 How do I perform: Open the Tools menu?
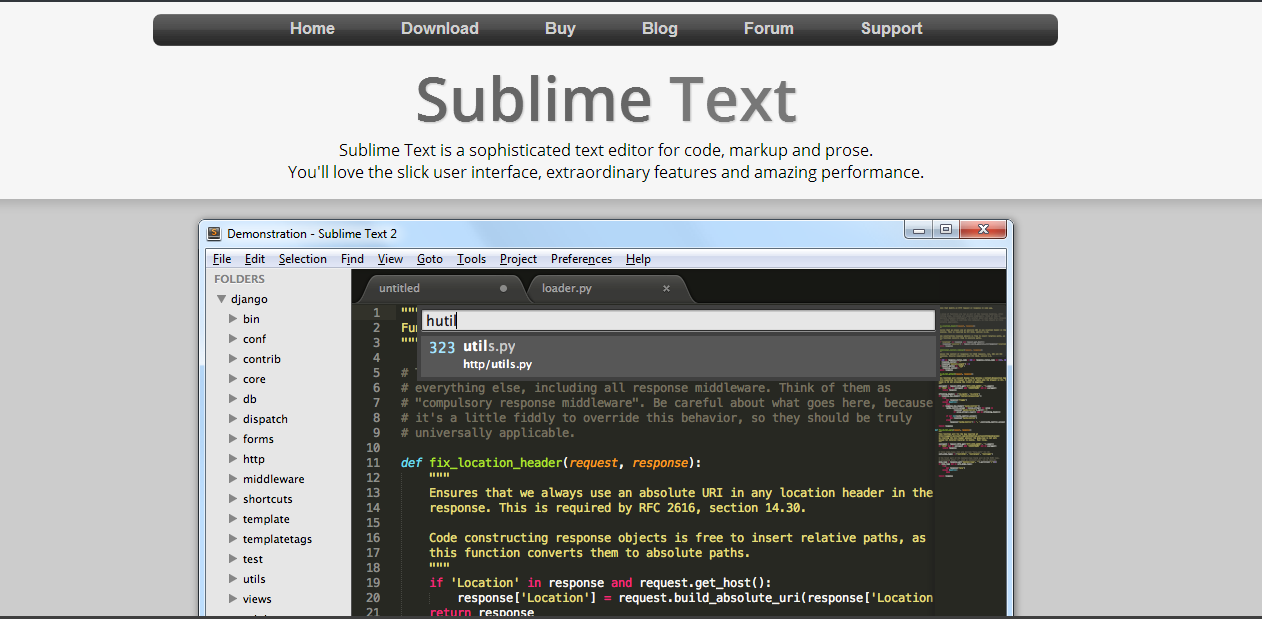(x=471, y=259)
